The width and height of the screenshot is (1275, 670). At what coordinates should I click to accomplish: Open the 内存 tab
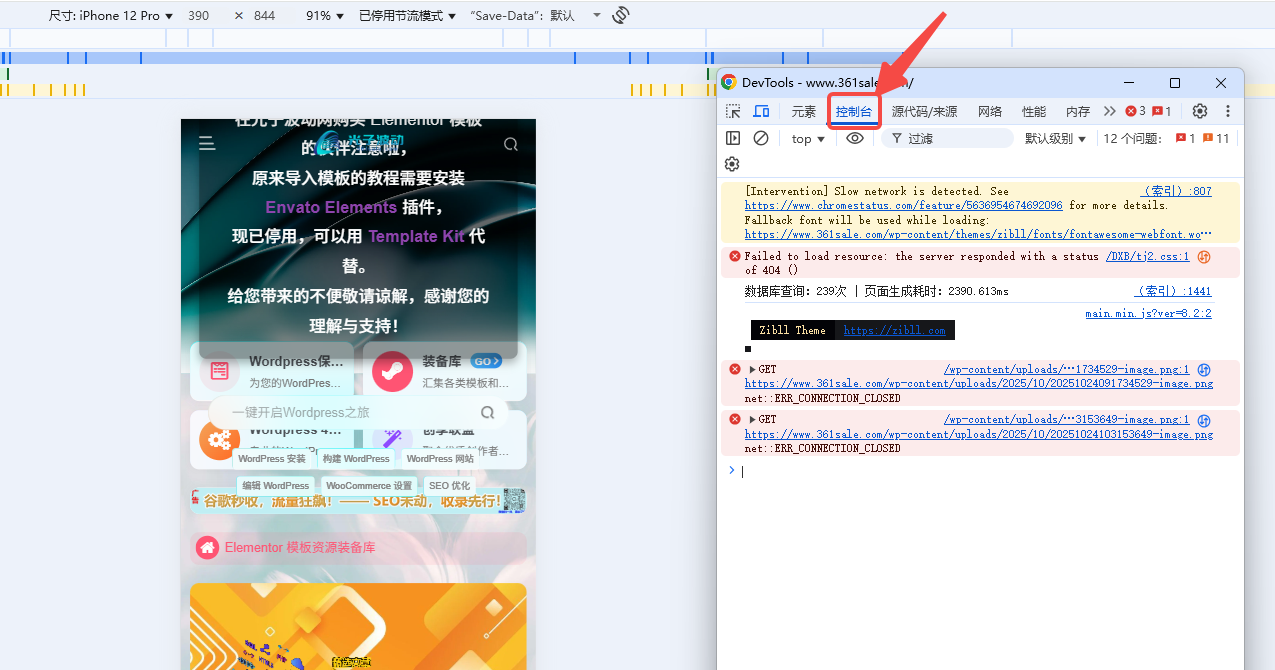click(1078, 112)
